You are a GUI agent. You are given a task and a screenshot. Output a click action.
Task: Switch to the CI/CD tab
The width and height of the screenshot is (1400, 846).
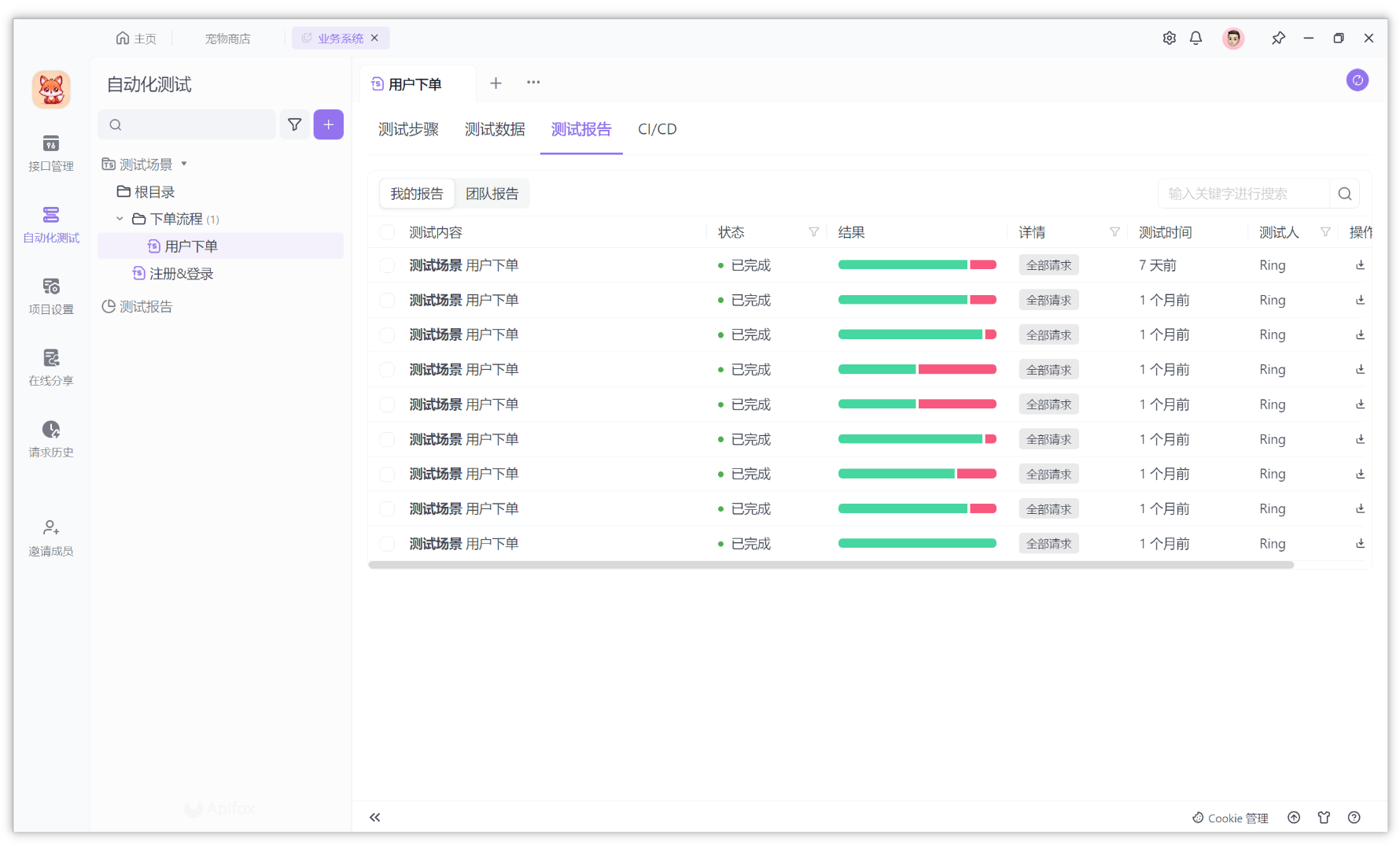(658, 129)
